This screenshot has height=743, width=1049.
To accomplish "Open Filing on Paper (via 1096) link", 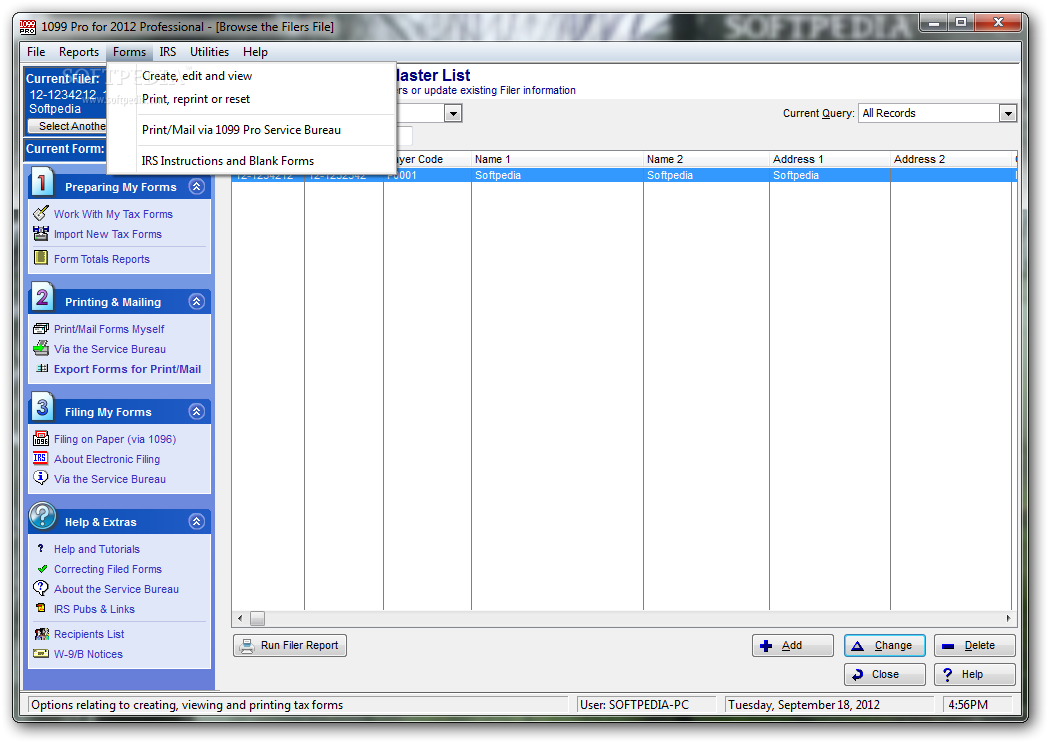I will (115, 439).
